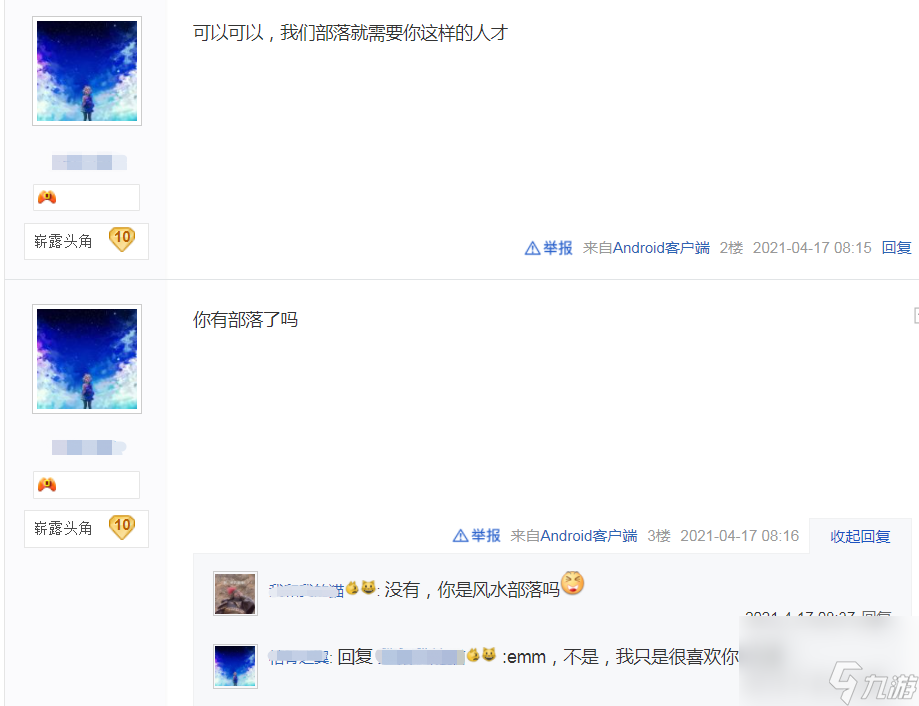This screenshot has width=919, height=706.
Task: Open the first poster's starry sky avatar
Action: coord(87,71)
